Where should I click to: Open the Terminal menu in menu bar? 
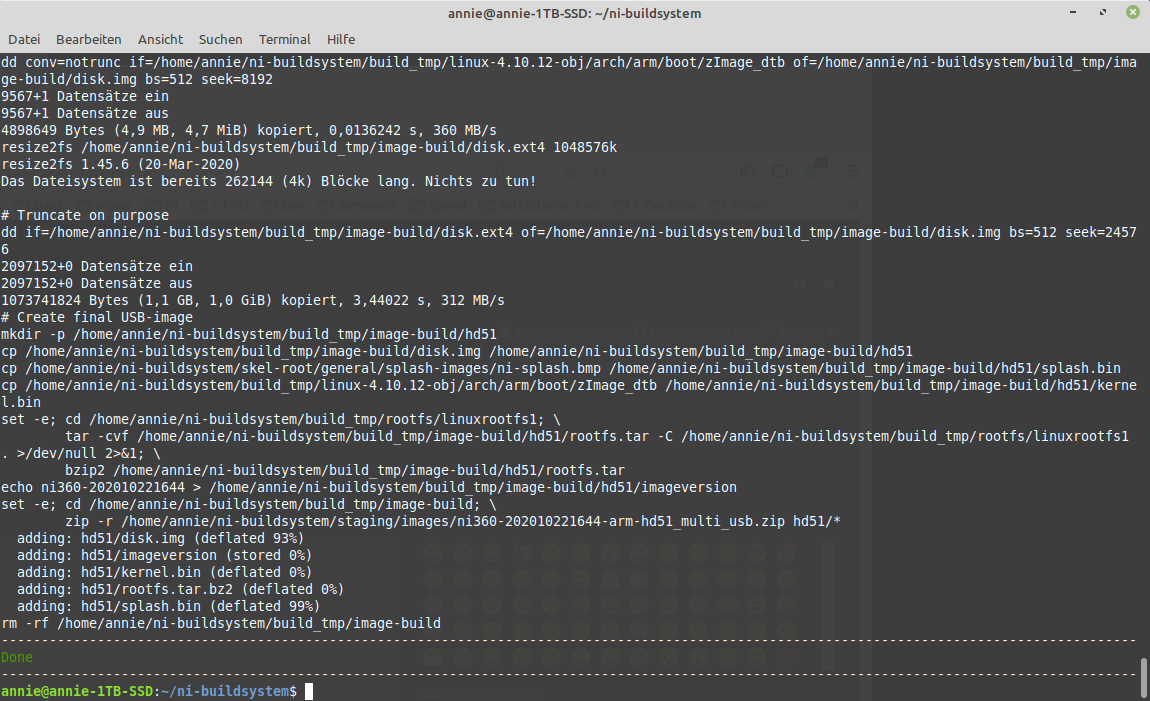pos(284,39)
